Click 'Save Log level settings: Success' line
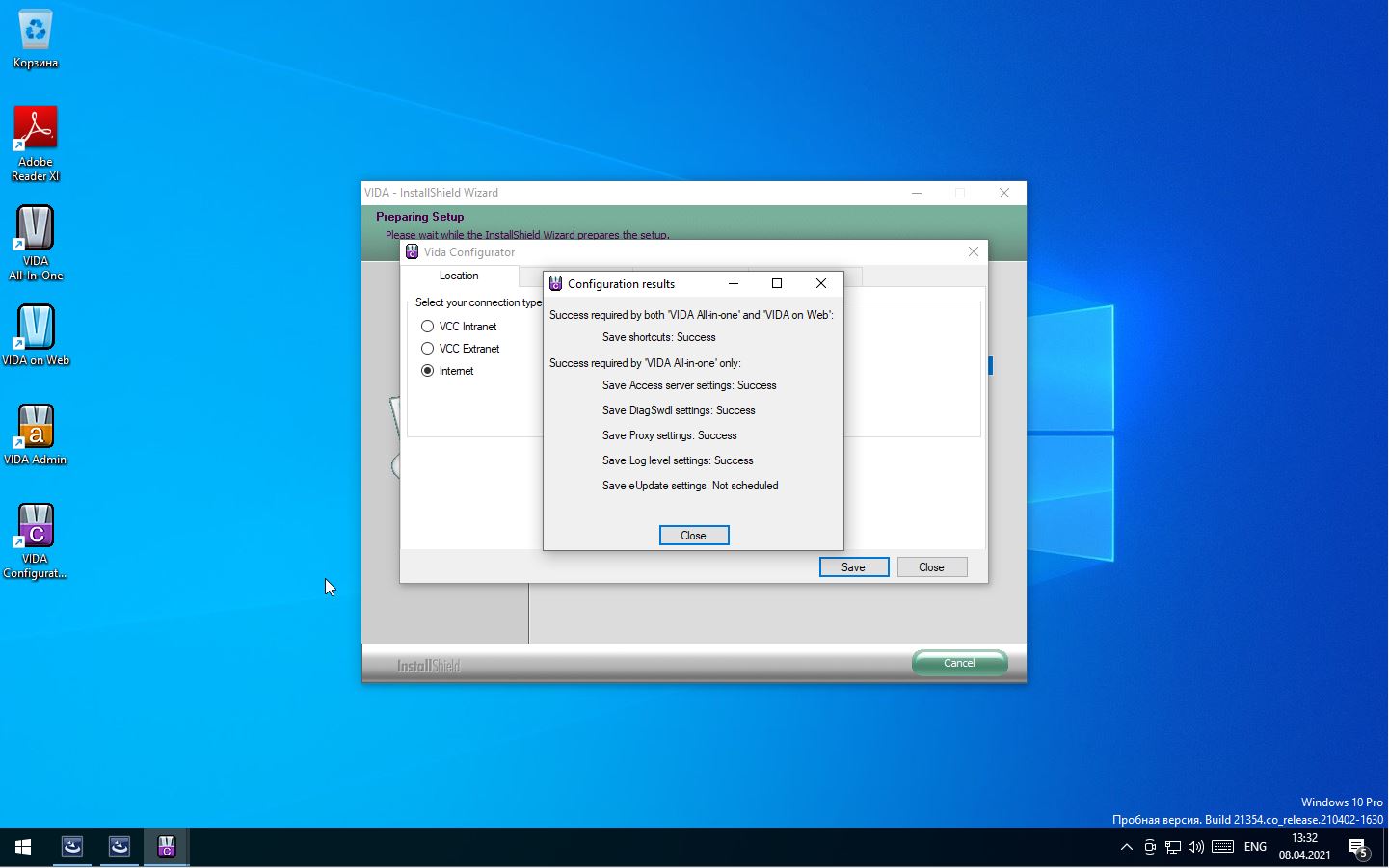The width and height of the screenshot is (1389, 868). (678, 460)
